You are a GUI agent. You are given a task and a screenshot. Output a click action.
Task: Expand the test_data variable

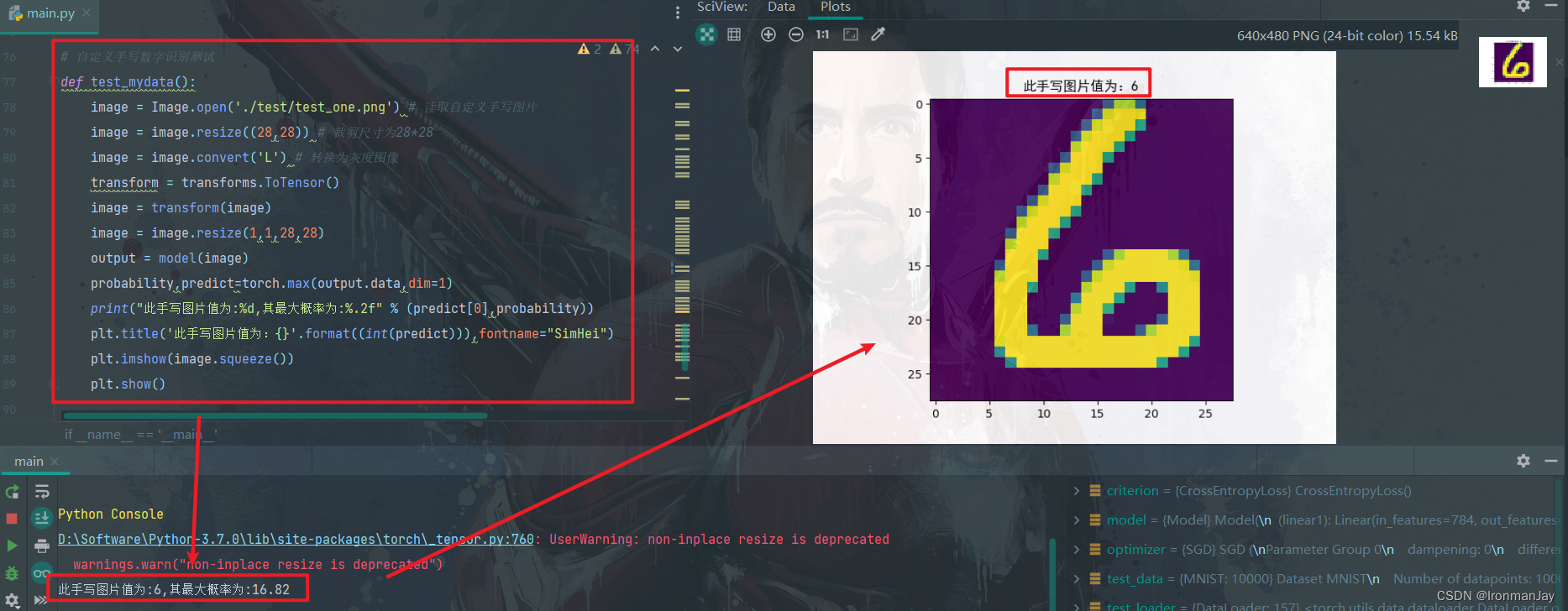(1077, 579)
